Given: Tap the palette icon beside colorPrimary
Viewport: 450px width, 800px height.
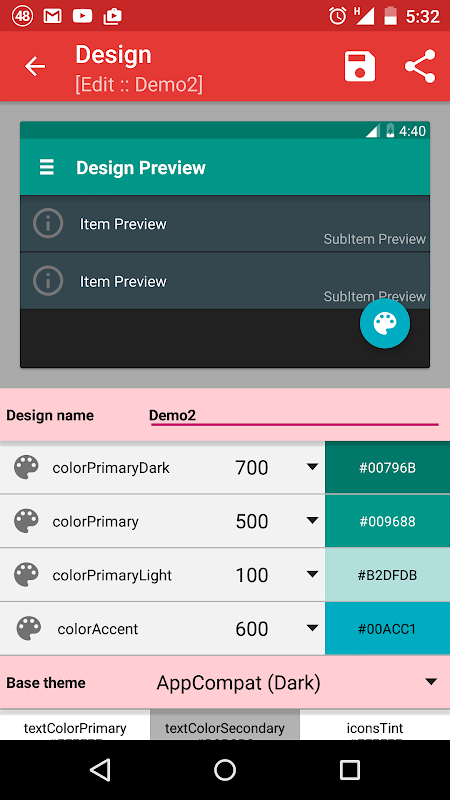Looking at the screenshot, I should (x=26, y=521).
